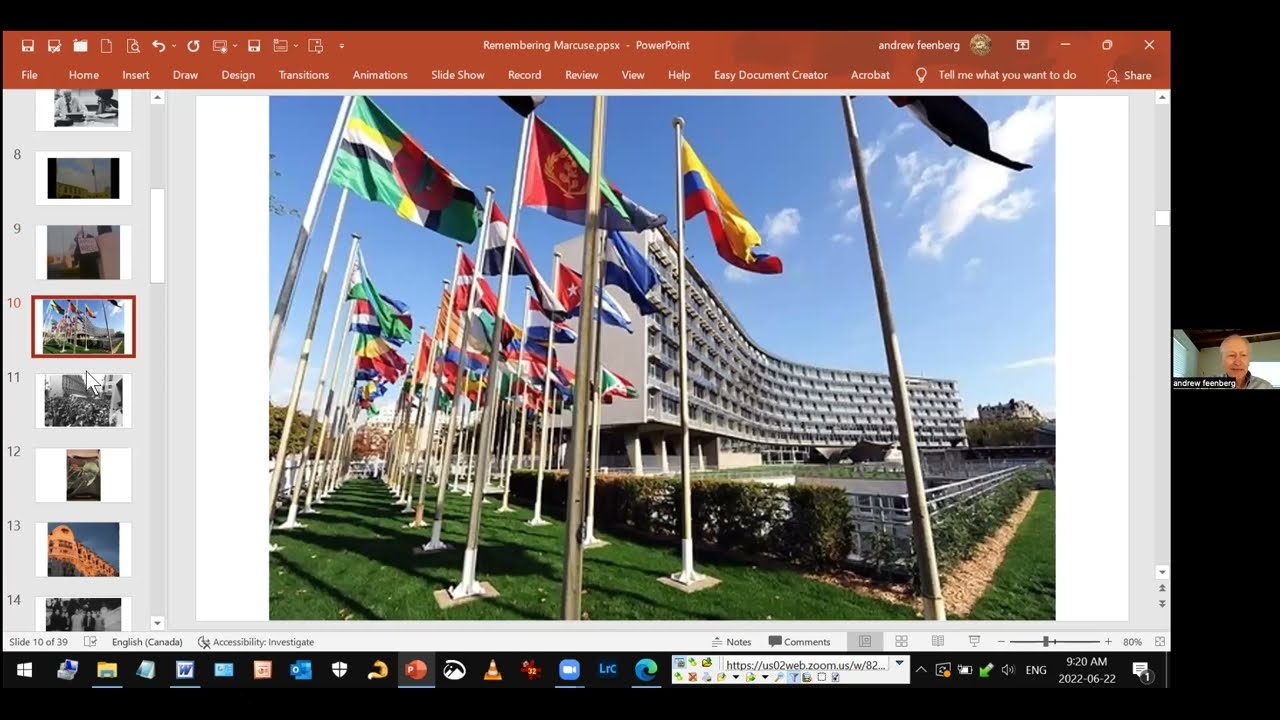Open the Draw ribbon tab
Screen dimensions: 1280x720
tap(185, 75)
